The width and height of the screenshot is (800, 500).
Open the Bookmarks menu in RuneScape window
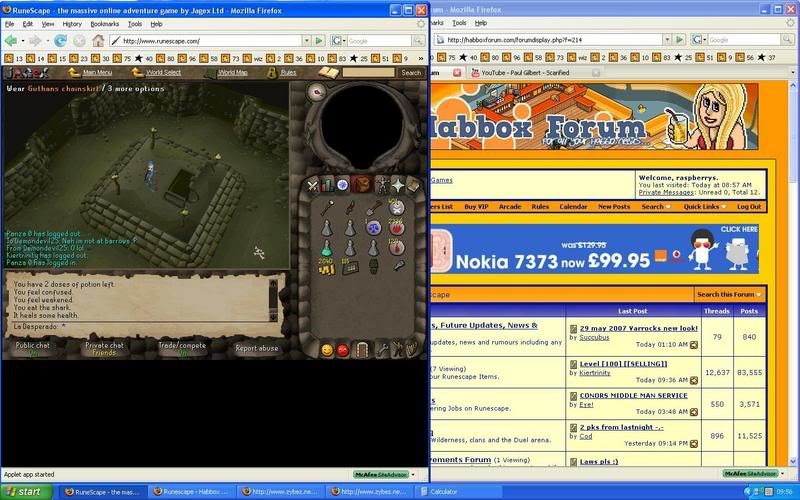pyautogui.click(x=105, y=24)
